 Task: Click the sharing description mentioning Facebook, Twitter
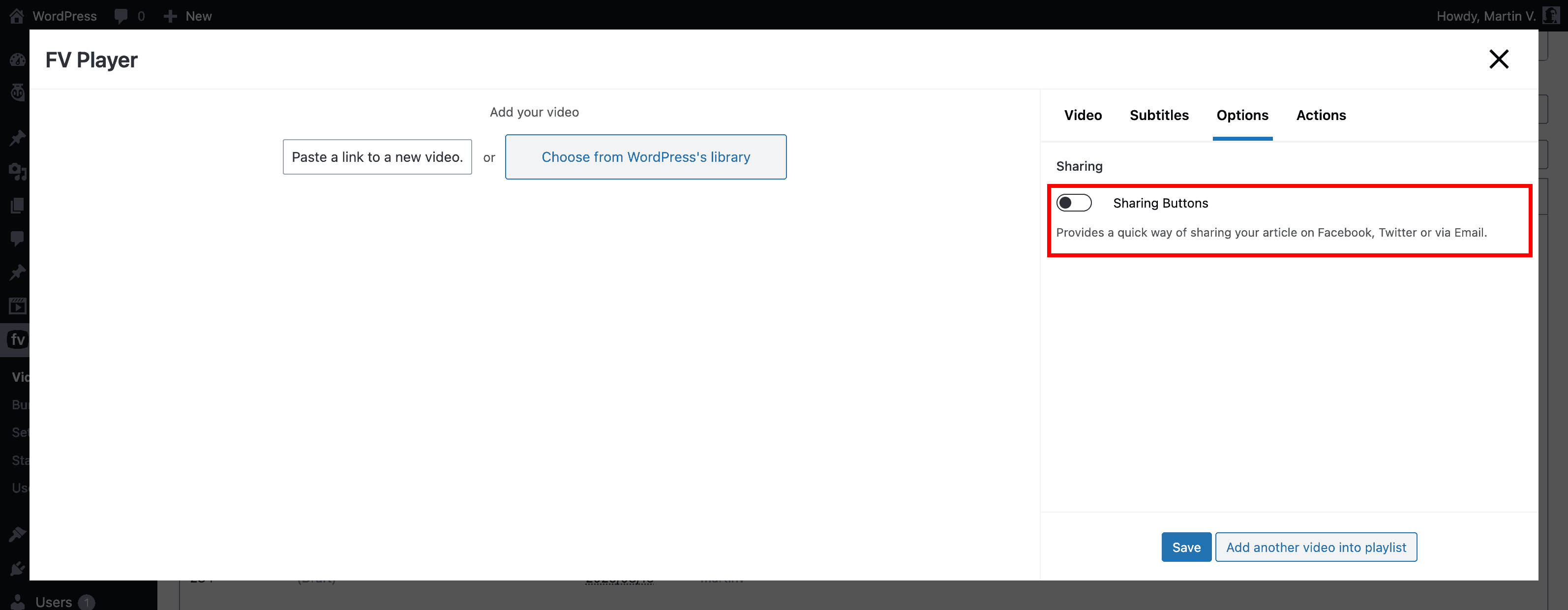tap(1271, 232)
